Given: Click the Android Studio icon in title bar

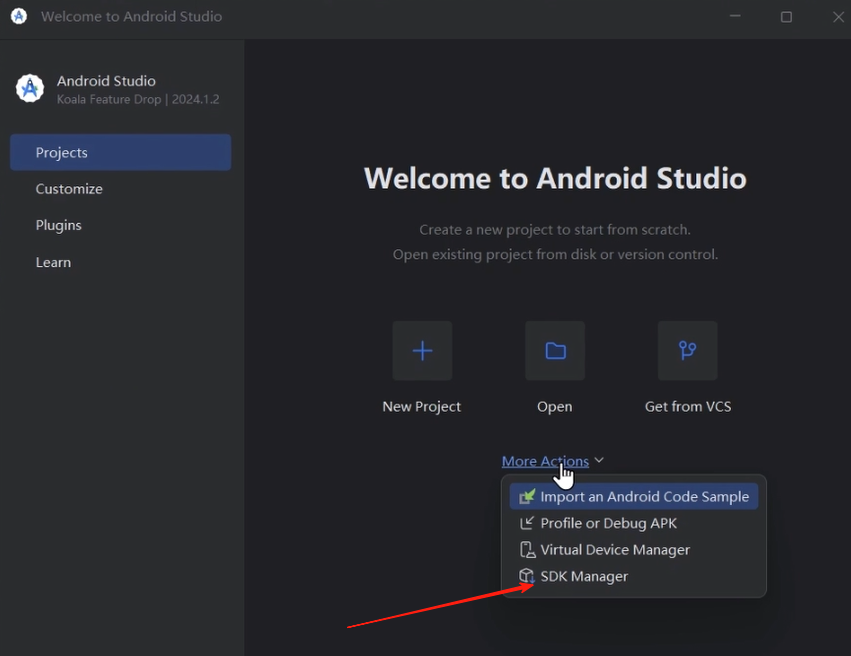Looking at the screenshot, I should [x=19, y=16].
